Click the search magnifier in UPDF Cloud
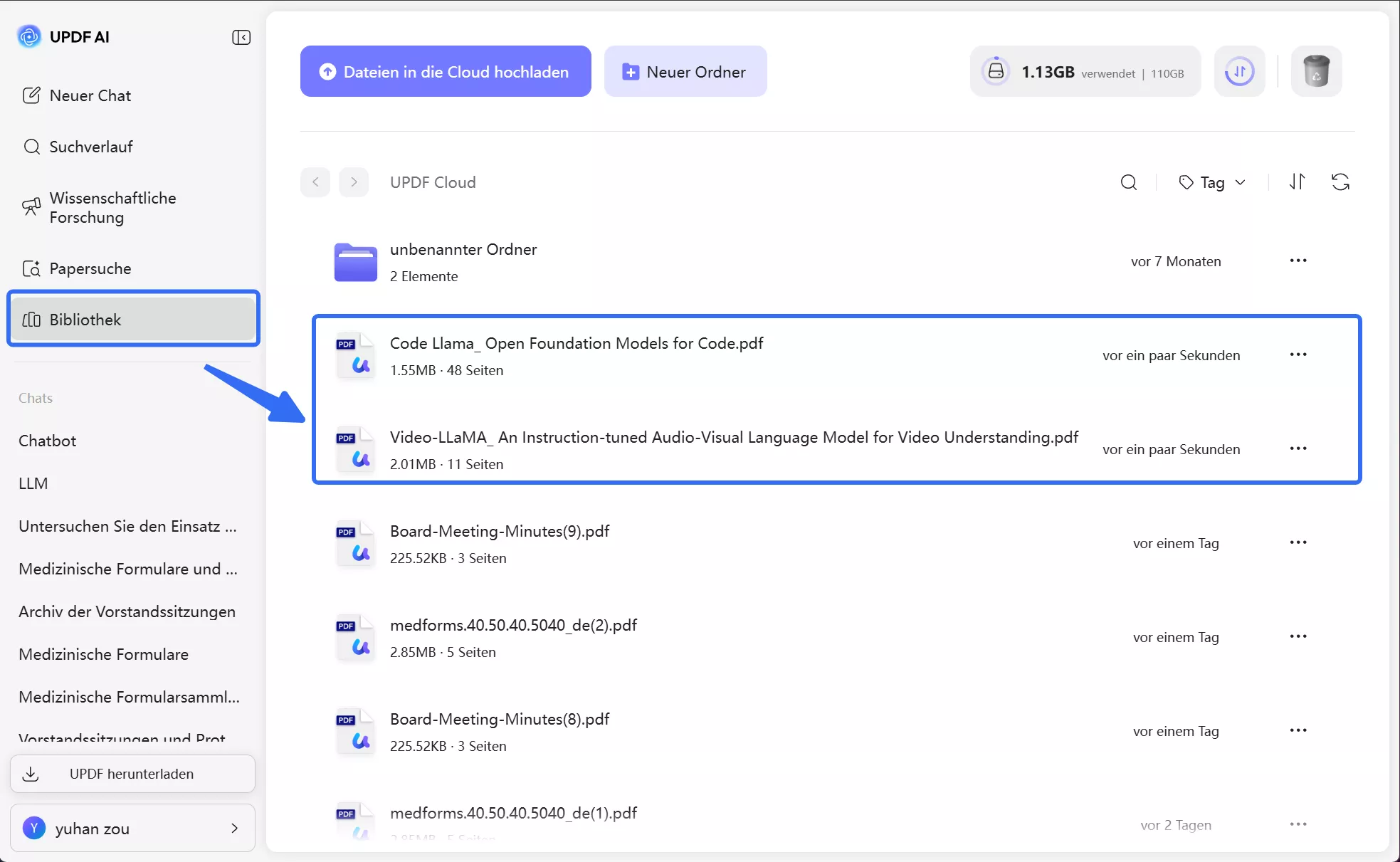 point(1128,182)
